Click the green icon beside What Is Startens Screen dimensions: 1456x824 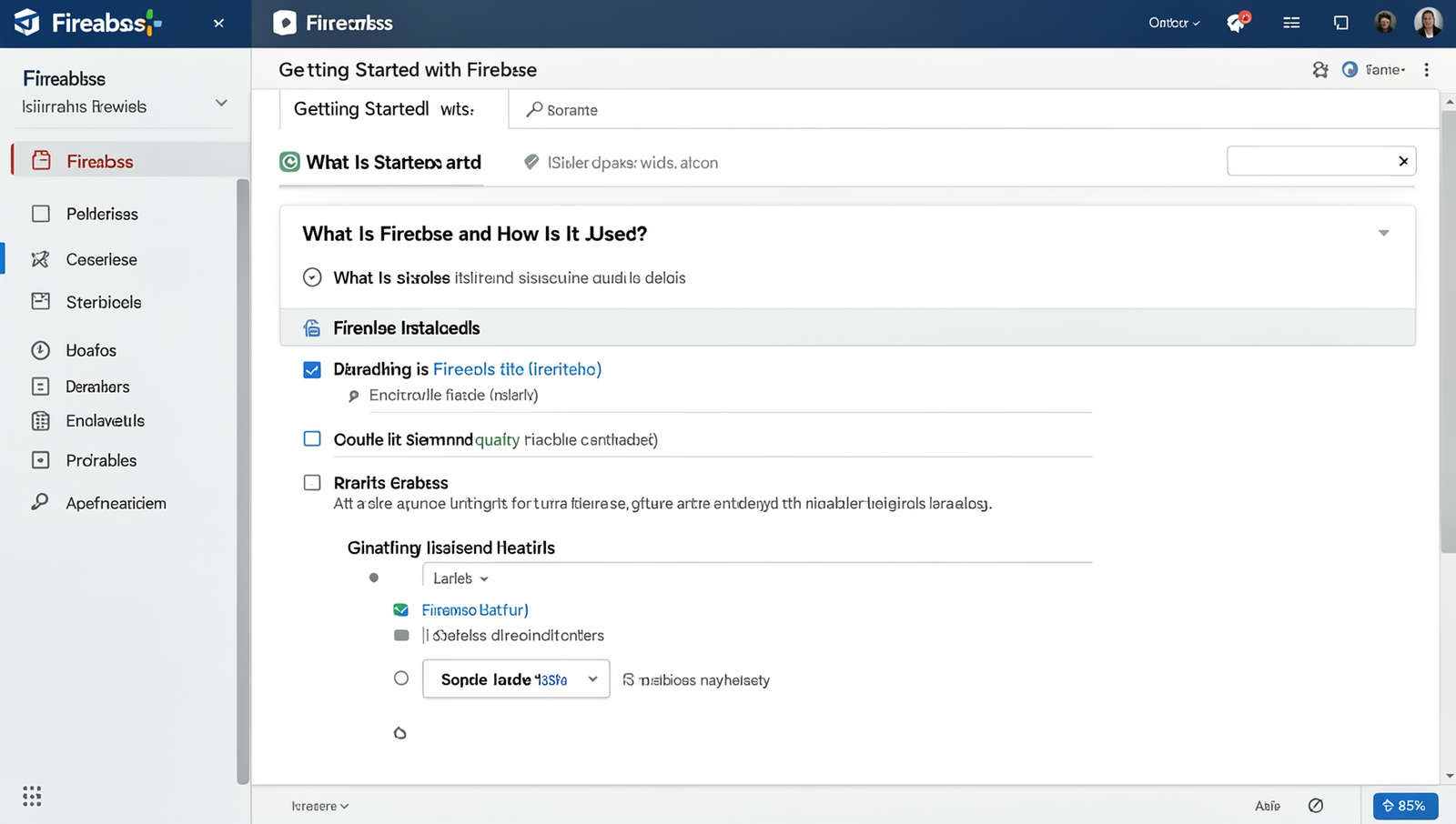(289, 162)
